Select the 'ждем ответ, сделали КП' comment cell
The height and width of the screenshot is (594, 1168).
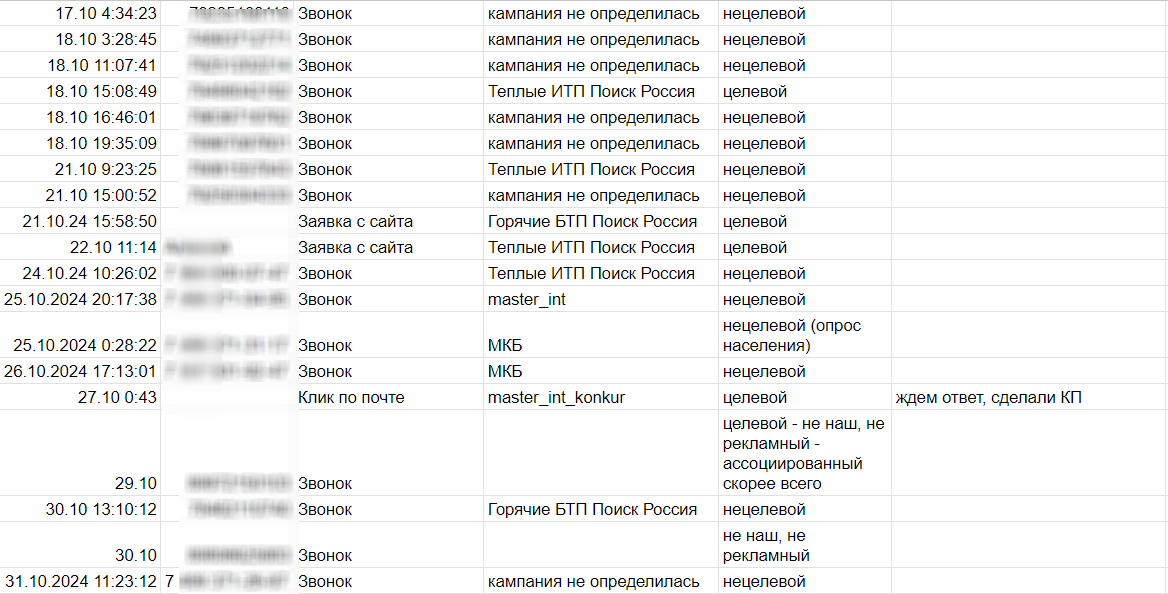(x=988, y=398)
